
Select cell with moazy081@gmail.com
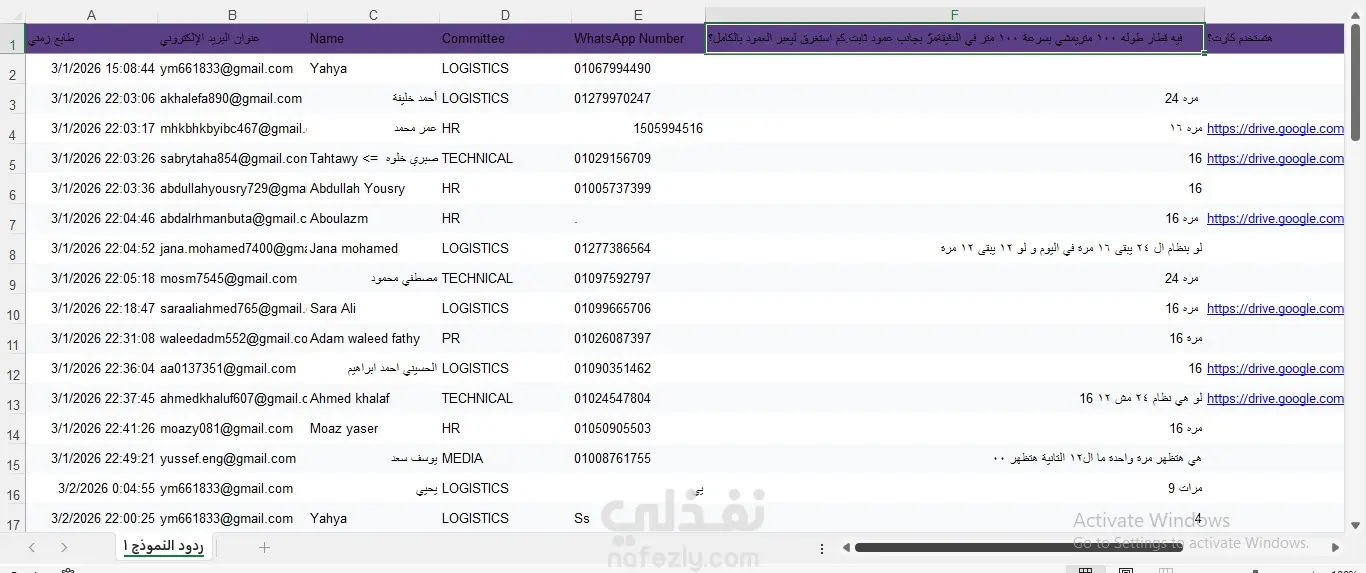coord(232,428)
